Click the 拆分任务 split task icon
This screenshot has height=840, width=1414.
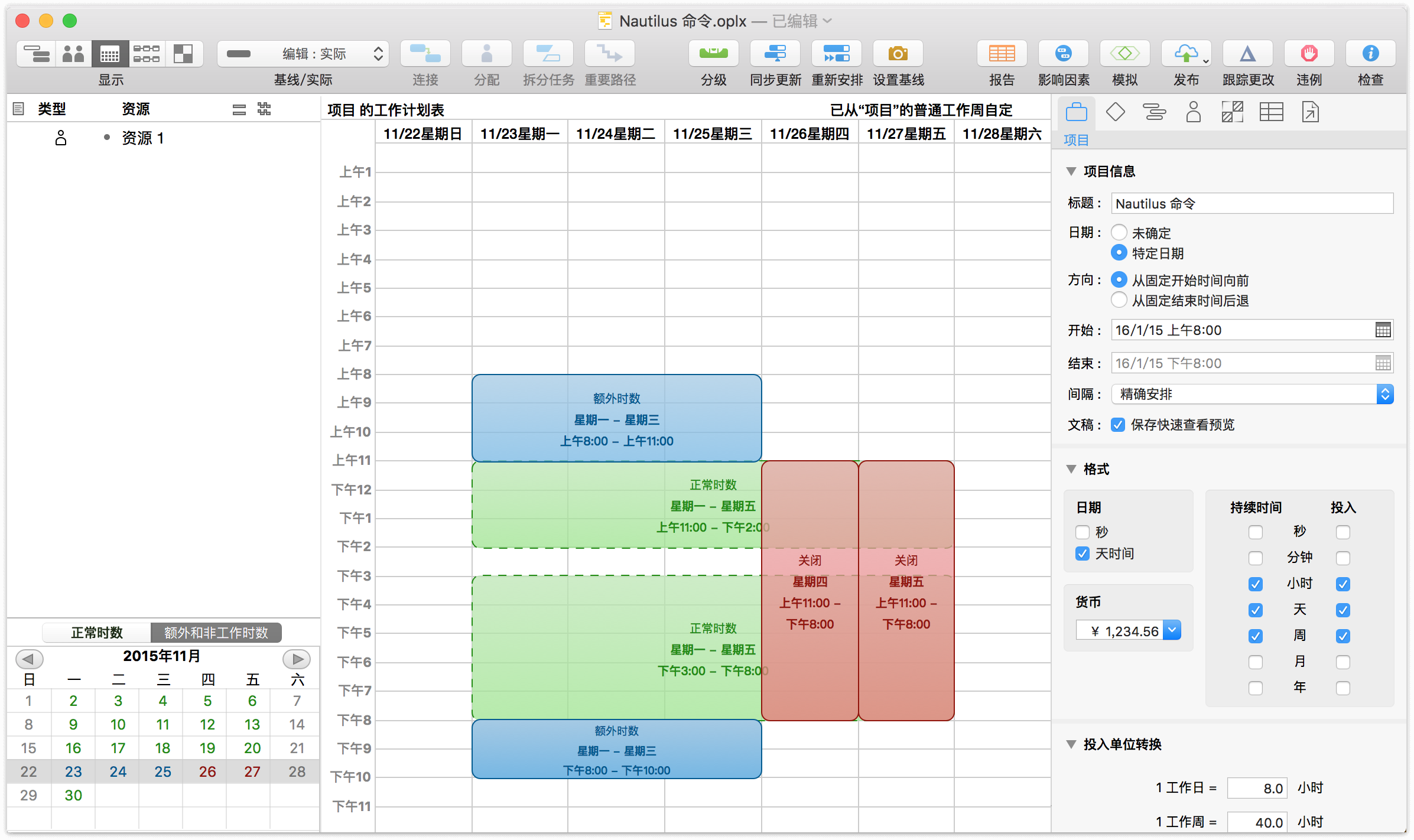tap(548, 54)
